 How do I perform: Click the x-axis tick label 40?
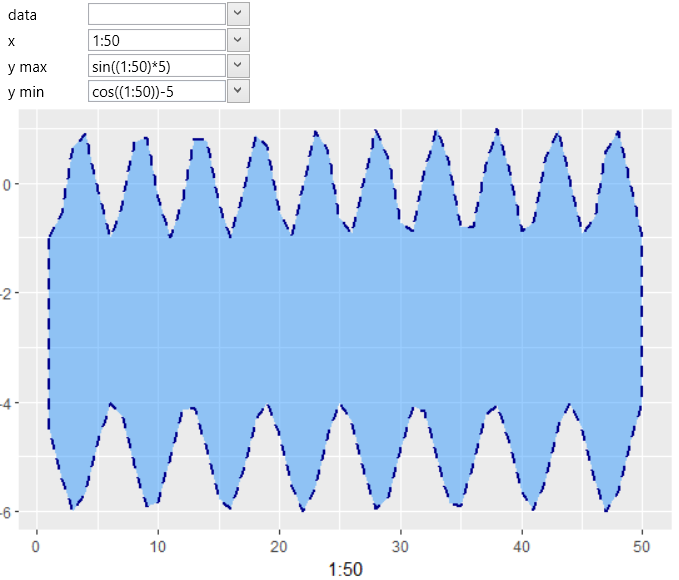click(x=521, y=547)
